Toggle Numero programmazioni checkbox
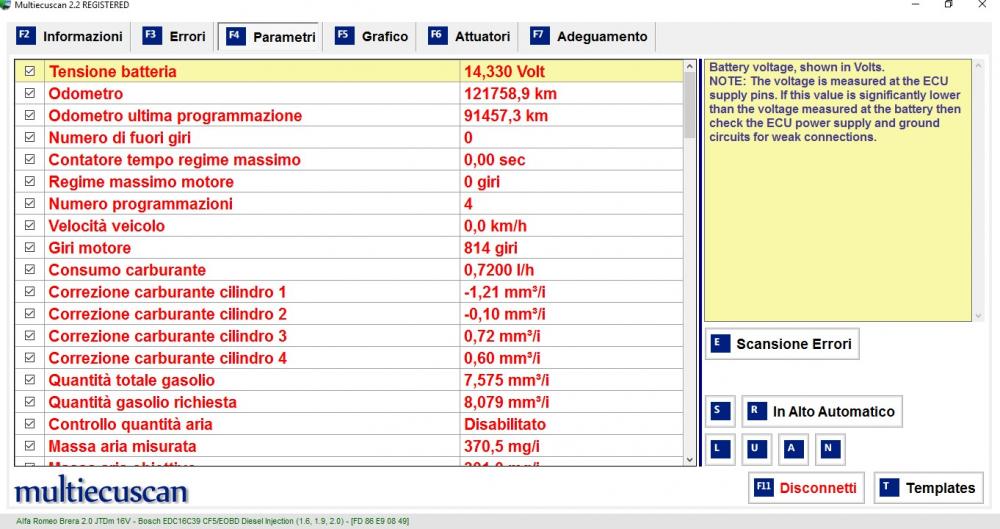The width and height of the screenshot is (1000, 529). [x=30, y=203]
